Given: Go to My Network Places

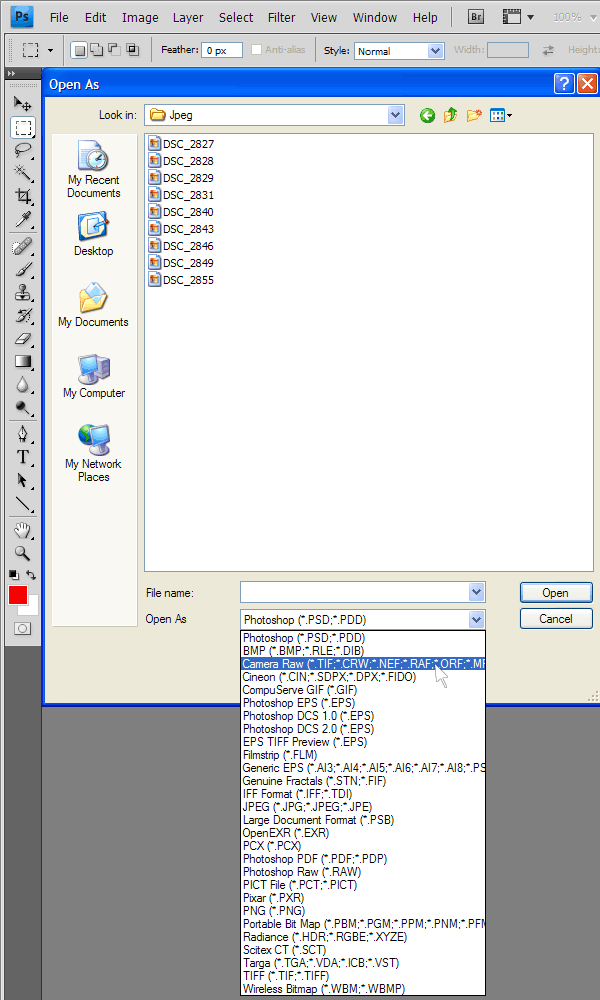Looking at the screenshot, I should (x=94, y=453).
